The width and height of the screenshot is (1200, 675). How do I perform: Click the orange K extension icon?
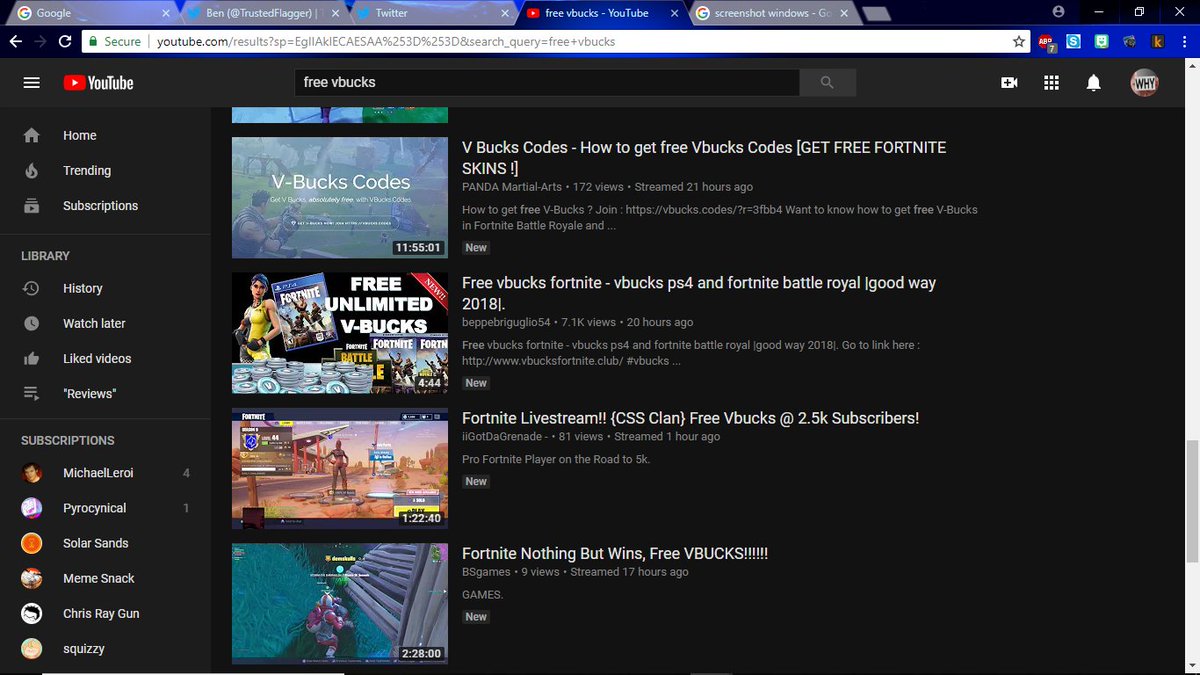pos(1158,42)
